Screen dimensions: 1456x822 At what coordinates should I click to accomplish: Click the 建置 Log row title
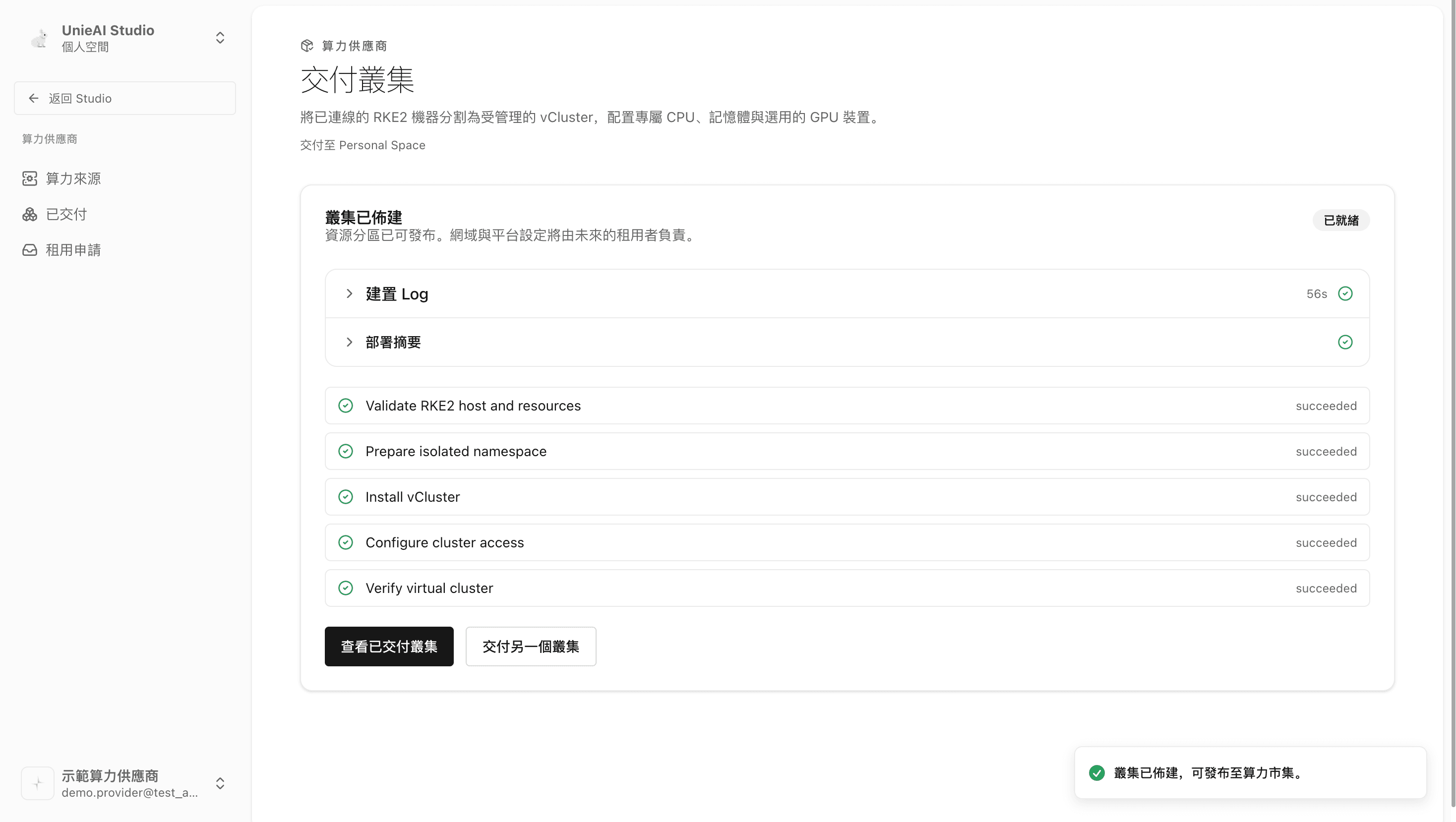point(397,294)
